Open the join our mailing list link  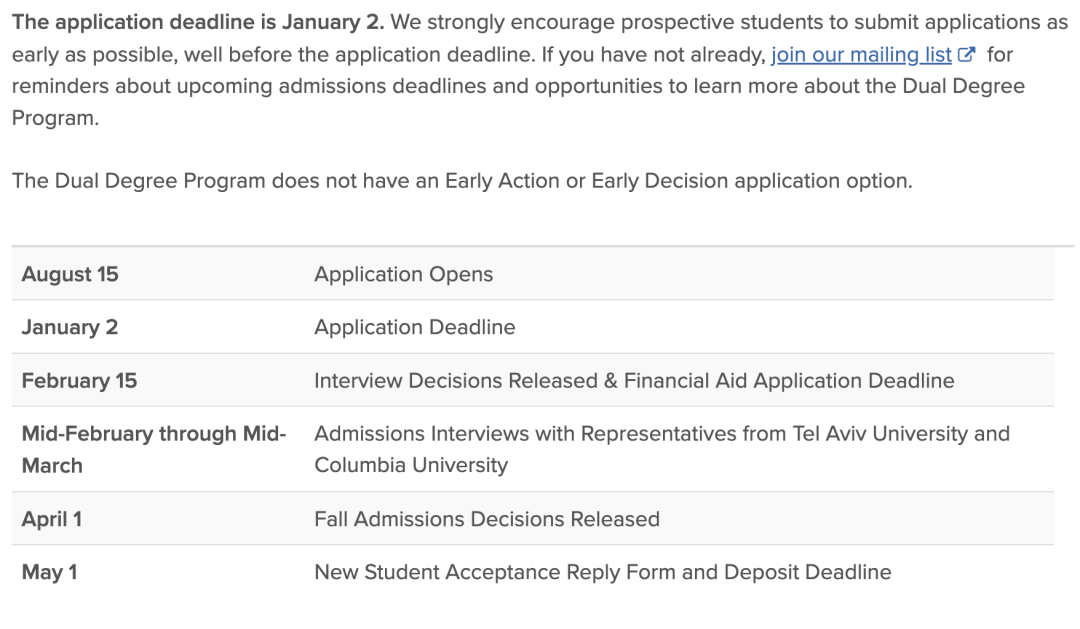tap(861, 54)
